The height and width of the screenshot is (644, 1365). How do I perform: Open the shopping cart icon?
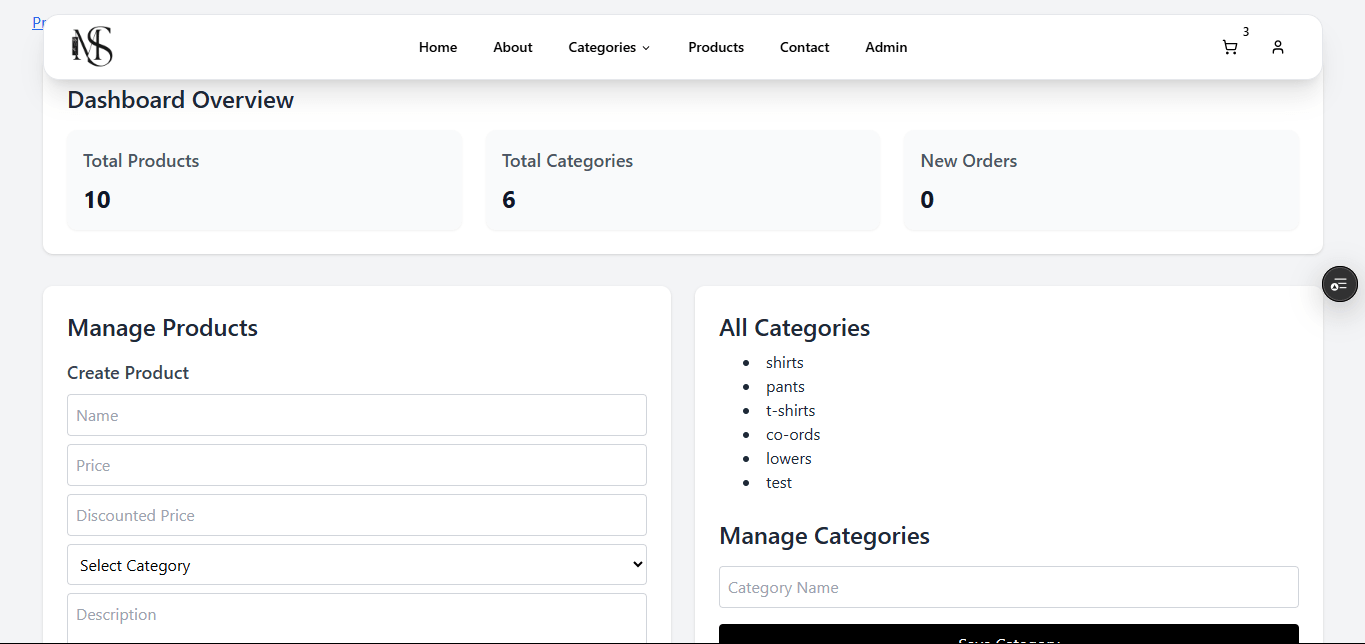(1230, 47)
